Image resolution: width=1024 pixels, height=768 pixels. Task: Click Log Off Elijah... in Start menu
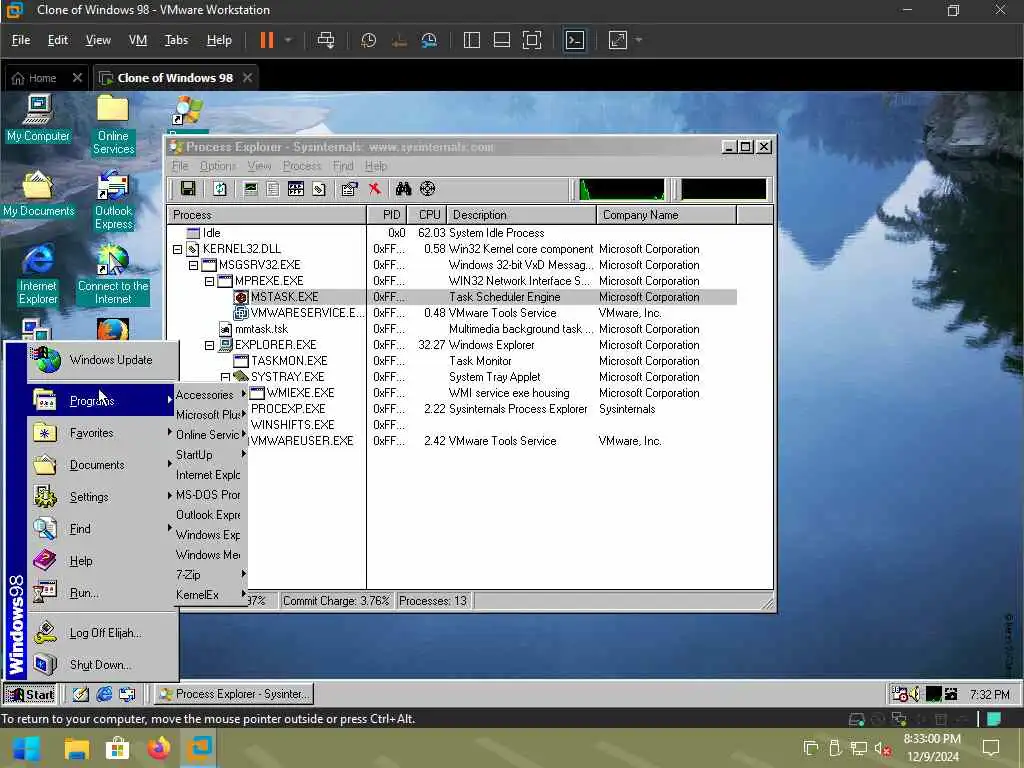click(x=103, y=633)
